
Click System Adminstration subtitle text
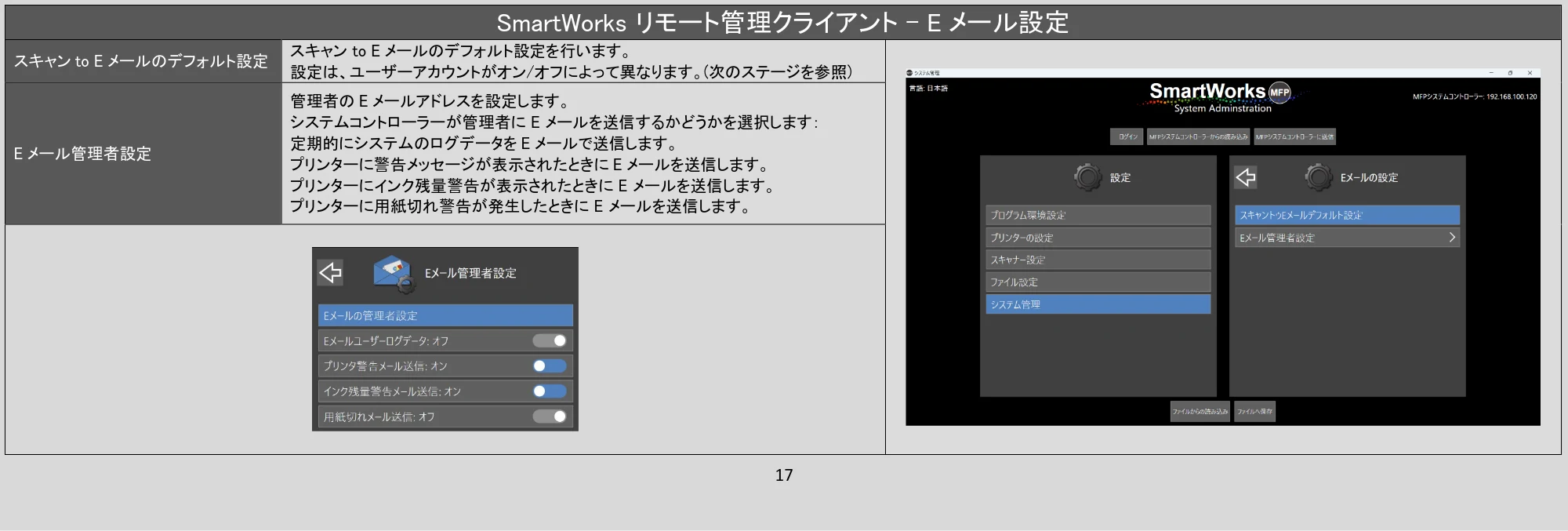[1222, 109]
